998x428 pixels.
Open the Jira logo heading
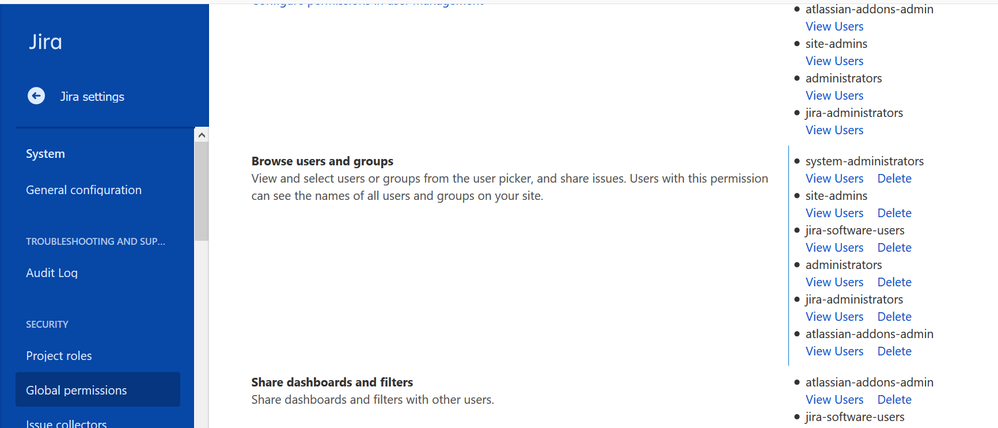45,42
